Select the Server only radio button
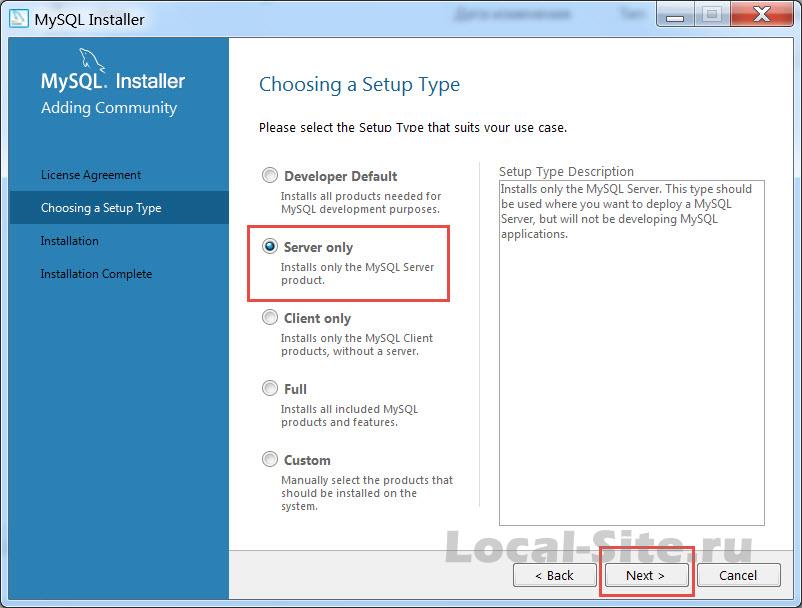802x608 pixels. click(270, 246)
